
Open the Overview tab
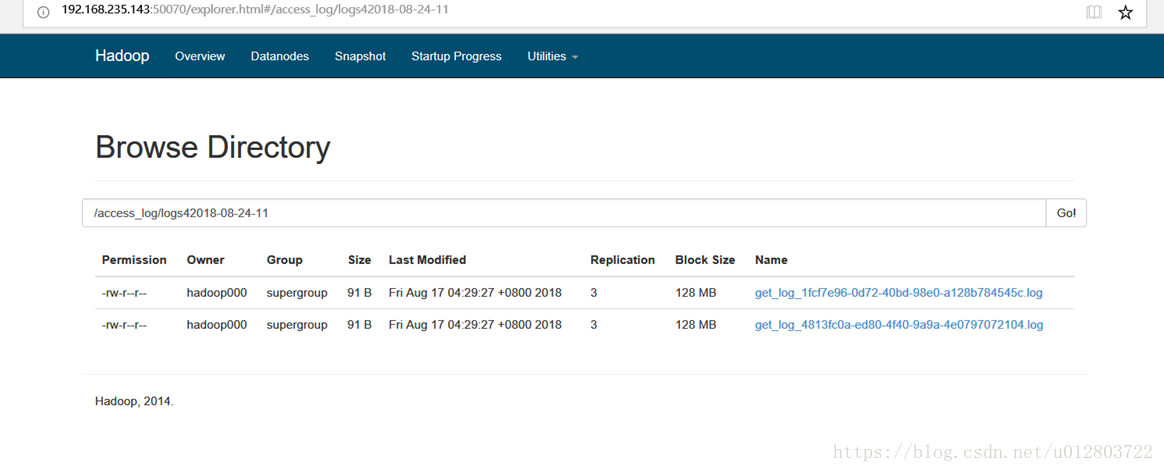click(200, 56)
